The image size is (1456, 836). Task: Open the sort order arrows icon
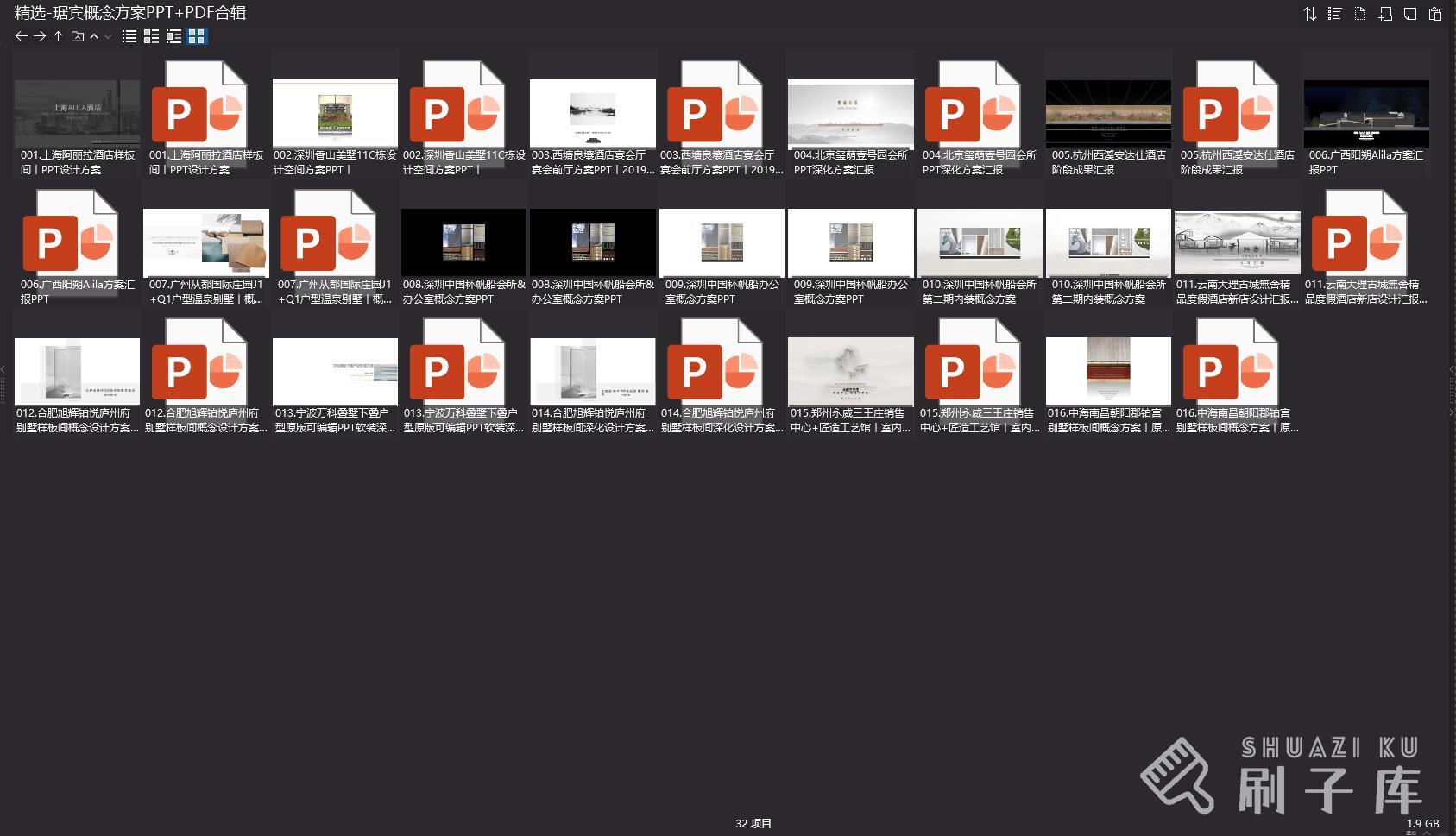coord(1309,14)
